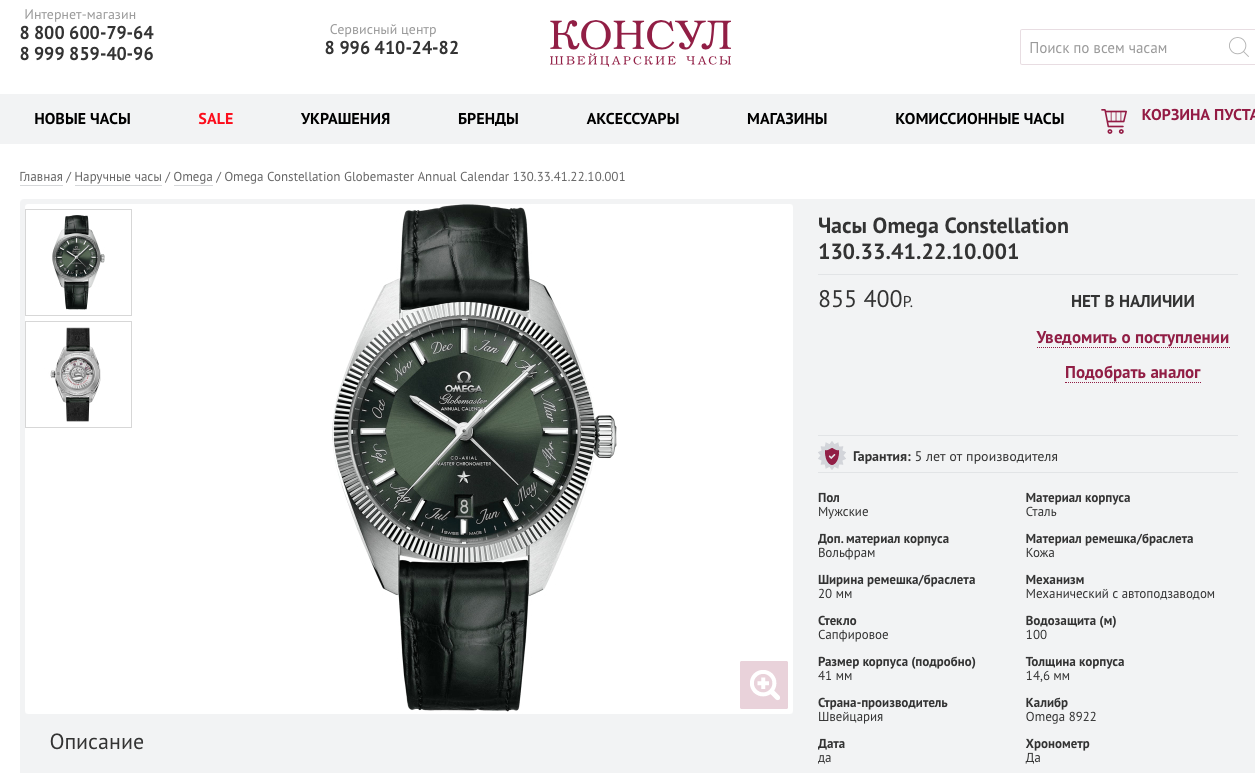
Task: Click the warranty shield badge icon
Action: pyautogui.click(x=831, y=456)
